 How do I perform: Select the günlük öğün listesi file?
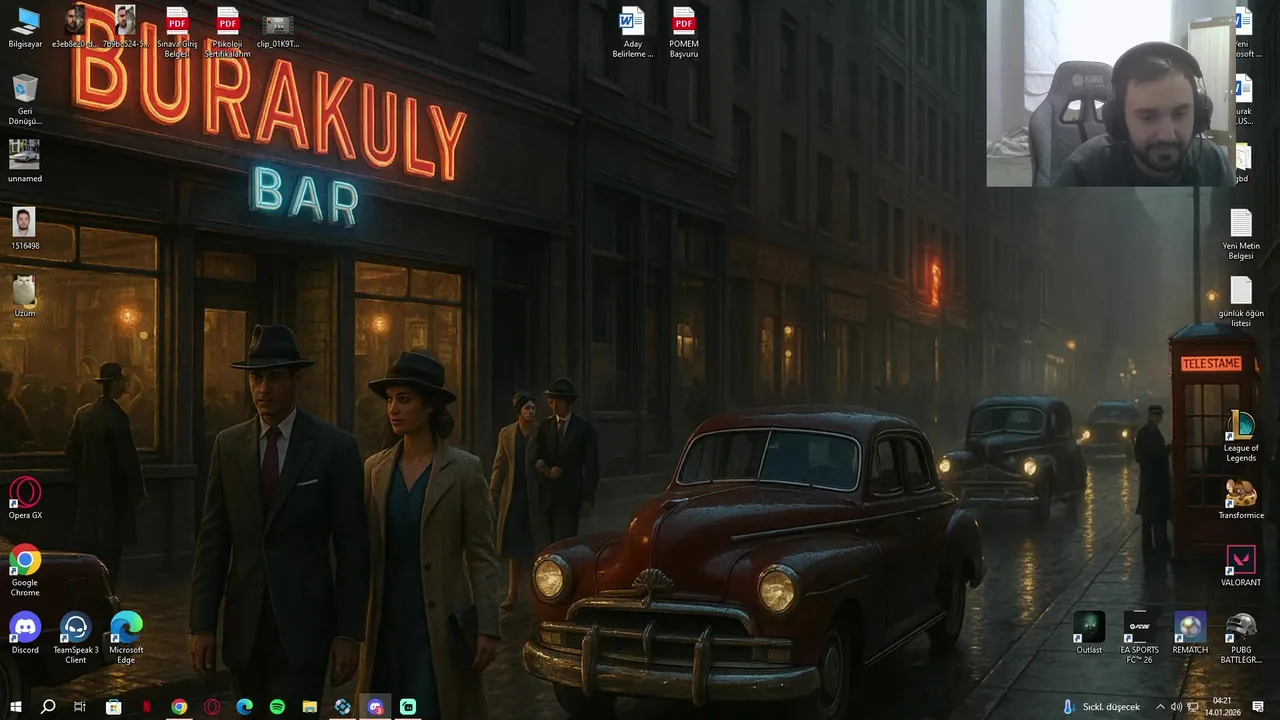[1241, 301]
